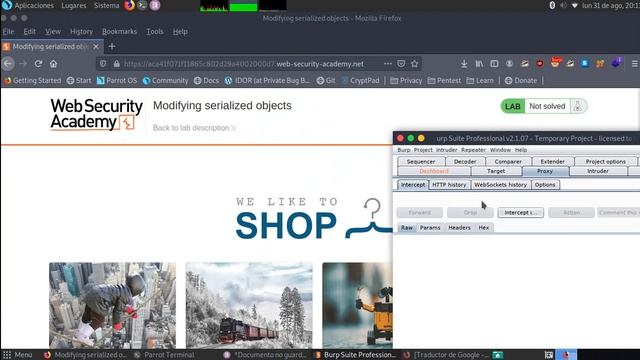This screenshot has width=640, height=360.
Task: Open the snowy train product thumbnail
Action: (x=249, y=305)
